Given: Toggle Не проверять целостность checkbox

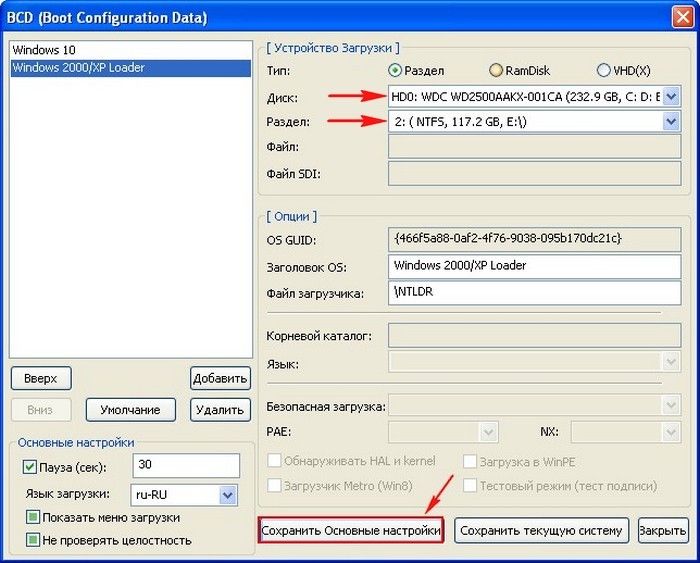Looking at the screenshot, I should [33, 540].
